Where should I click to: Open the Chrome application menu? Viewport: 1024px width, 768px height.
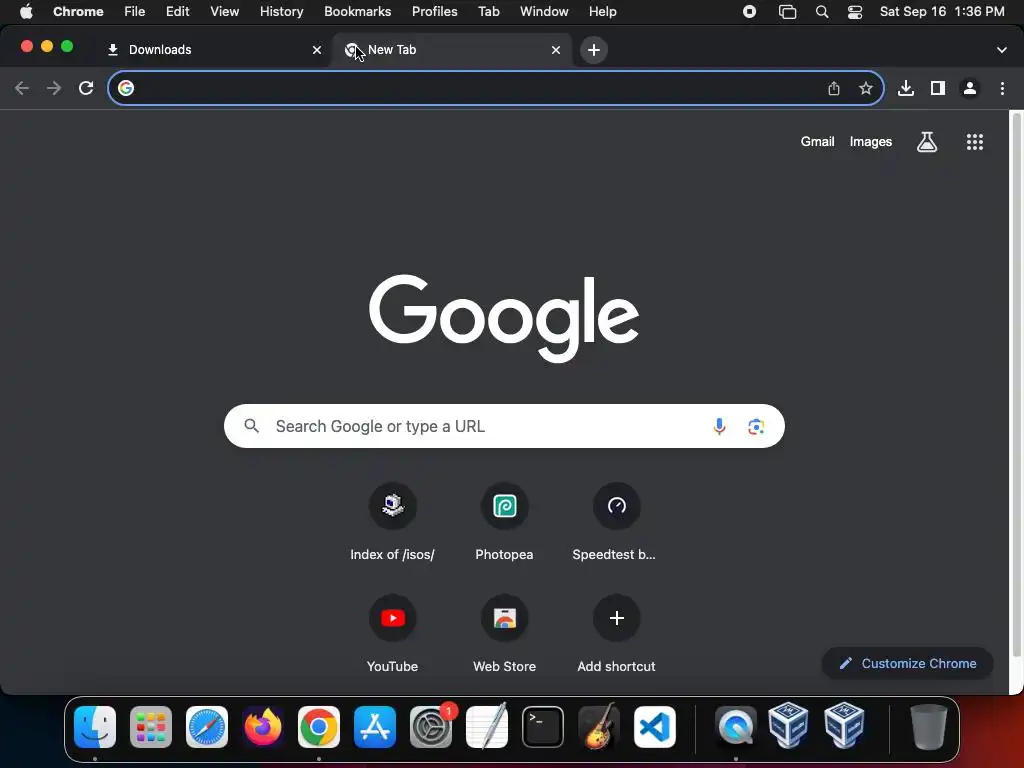pos(78,12)
